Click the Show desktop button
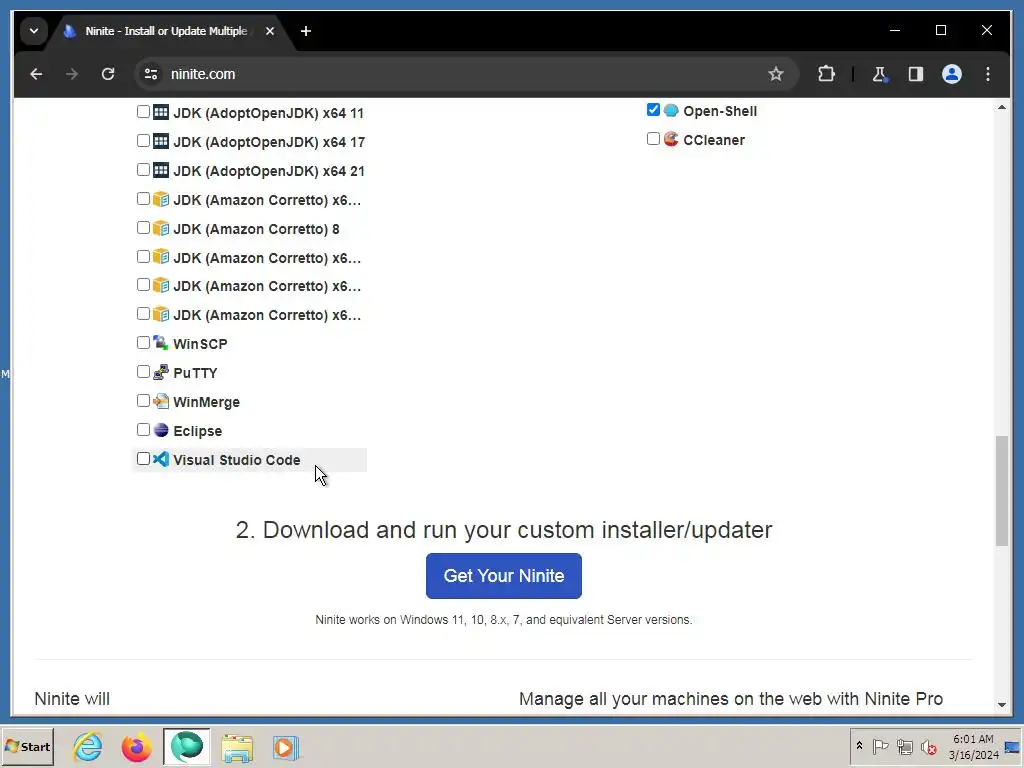Screen dimensions: 1024x768 point(1013,746)
